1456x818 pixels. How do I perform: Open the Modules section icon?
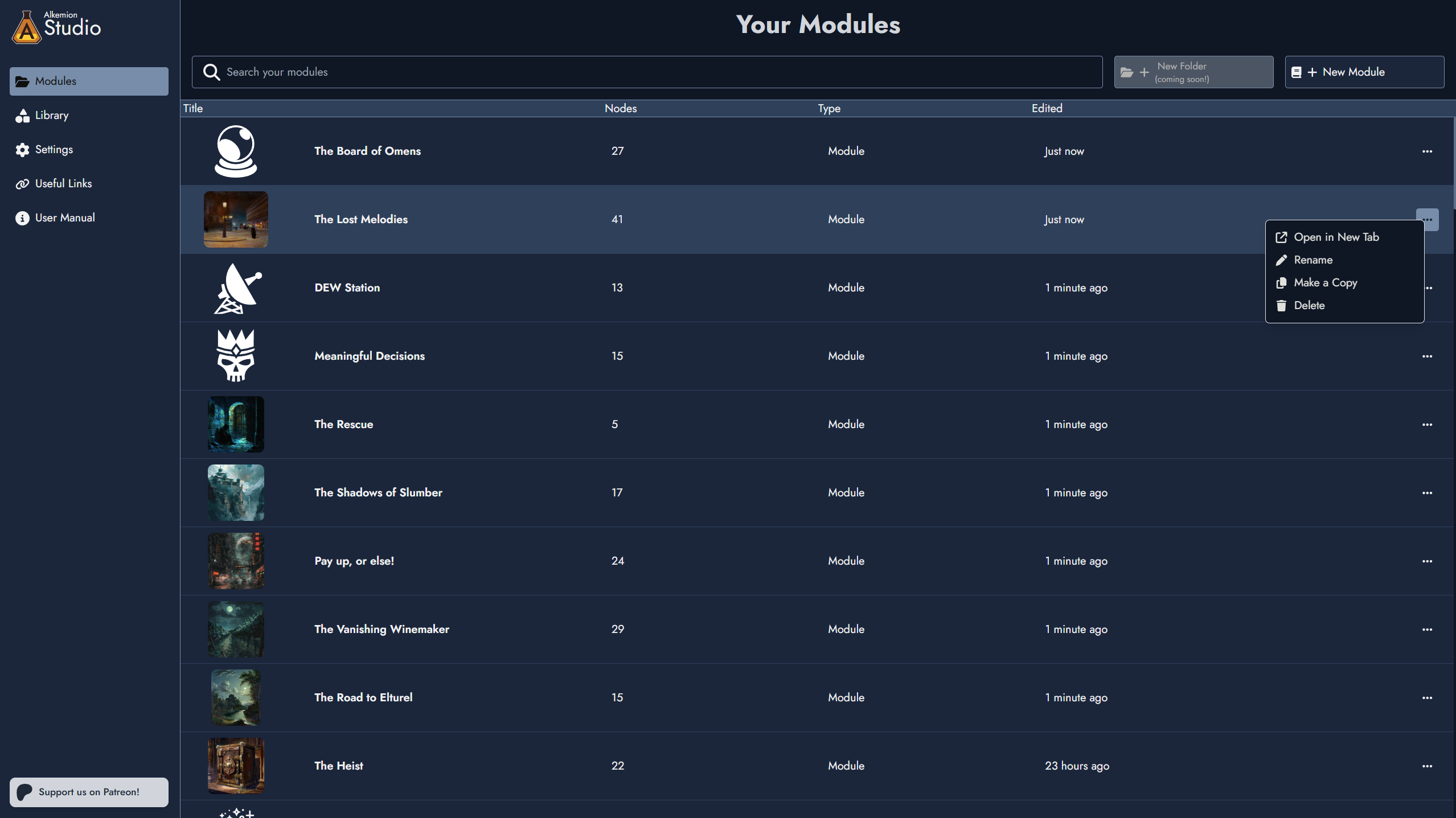click(x=22, y=81)
